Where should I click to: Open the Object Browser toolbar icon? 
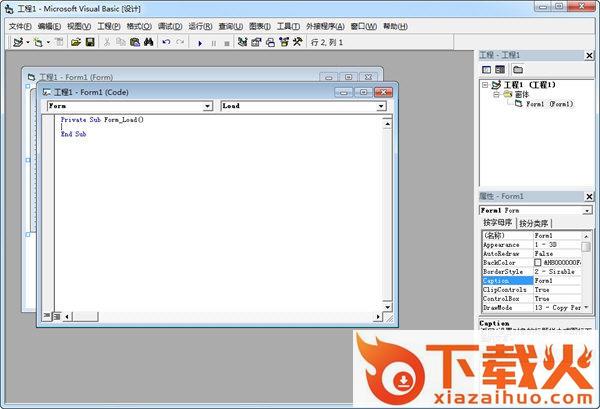(284, 42)
